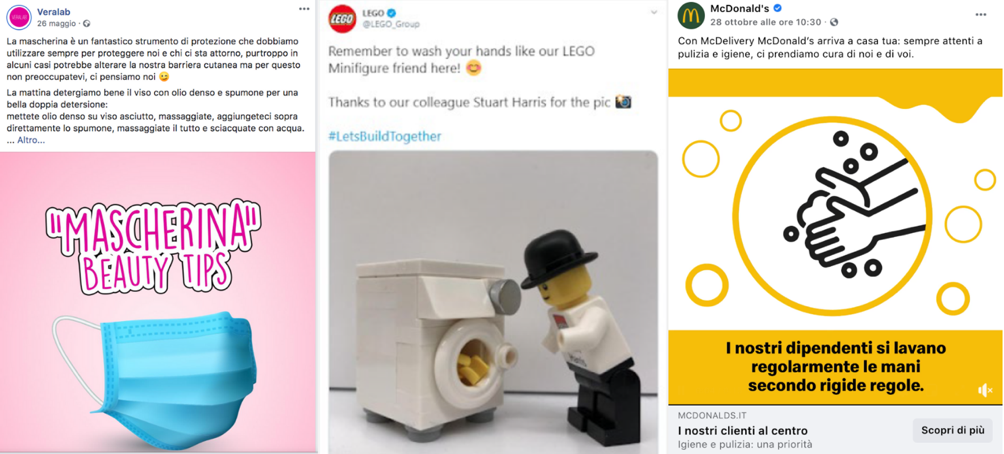Screen dimensions: 1004x454
Task: Open the Veralab profile avatar
Action: point(19,16)
